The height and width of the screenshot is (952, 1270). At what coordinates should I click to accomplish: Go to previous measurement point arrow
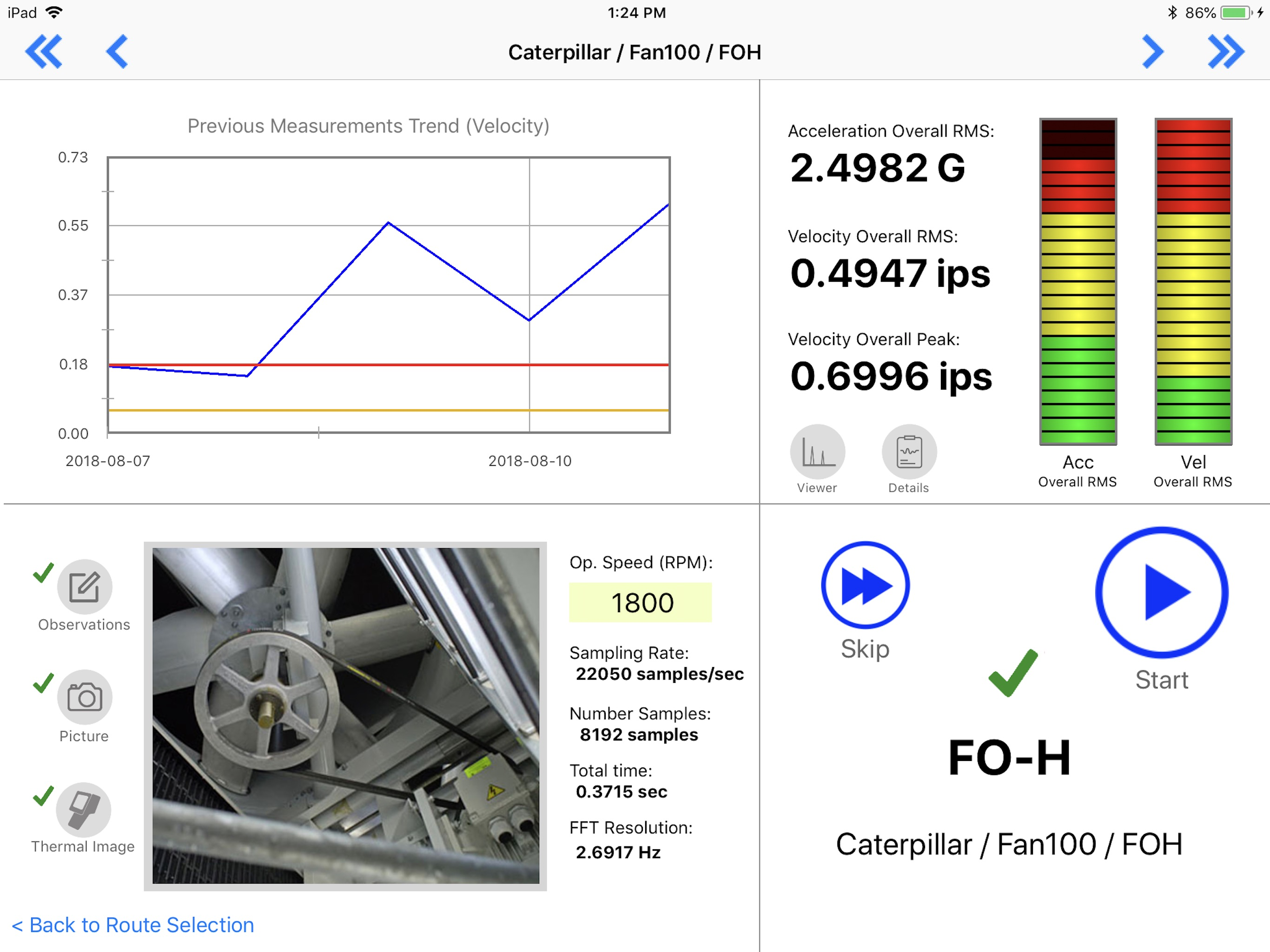pyautogui.click(x=117, y=52)
